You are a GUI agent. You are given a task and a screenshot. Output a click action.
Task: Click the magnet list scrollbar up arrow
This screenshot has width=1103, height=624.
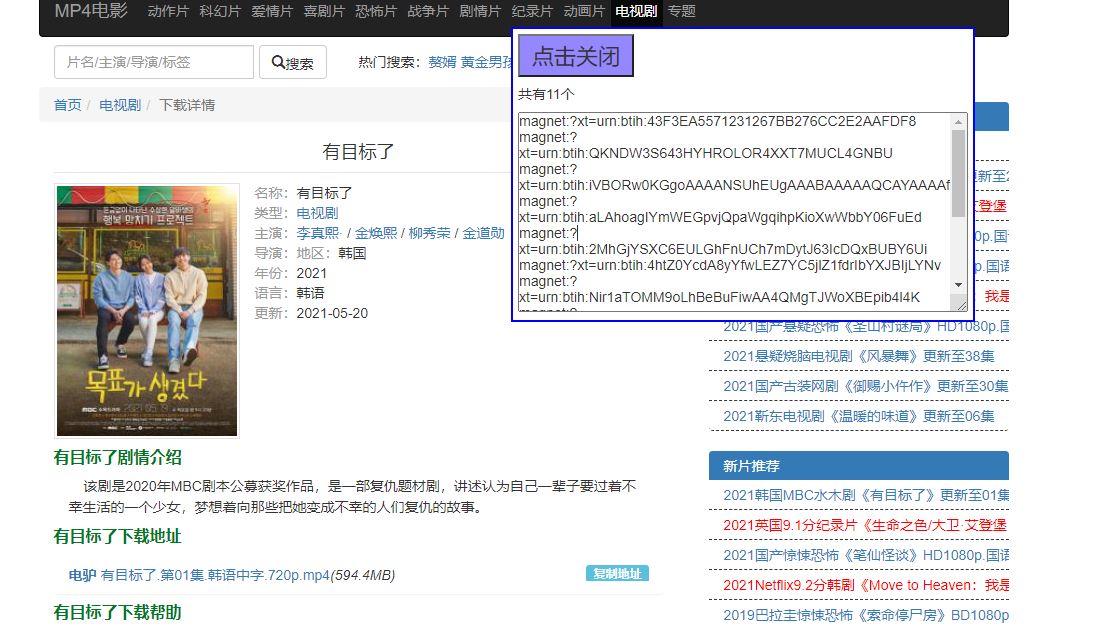(x=959, y=122)
